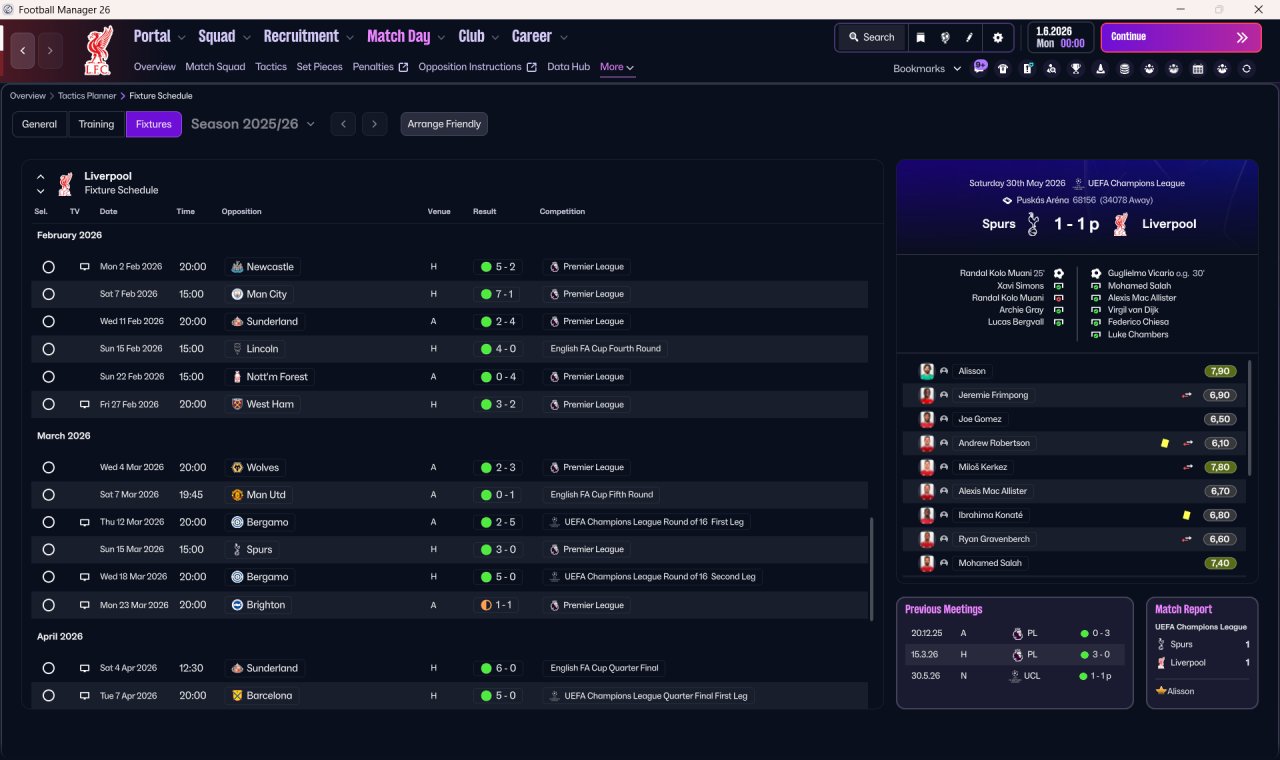Click substitution arrow icon on Jeremie Frimpong row
This screenshot has height=760, width=1280.
(1187, 395)
